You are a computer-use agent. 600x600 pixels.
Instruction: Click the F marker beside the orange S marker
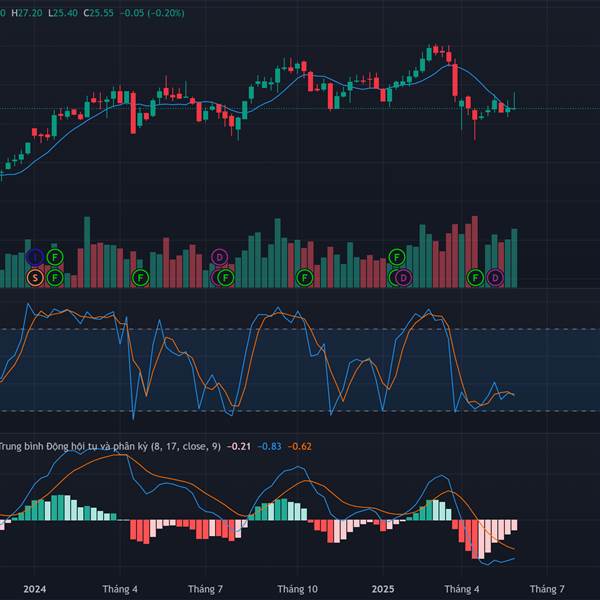coord(55,278)
